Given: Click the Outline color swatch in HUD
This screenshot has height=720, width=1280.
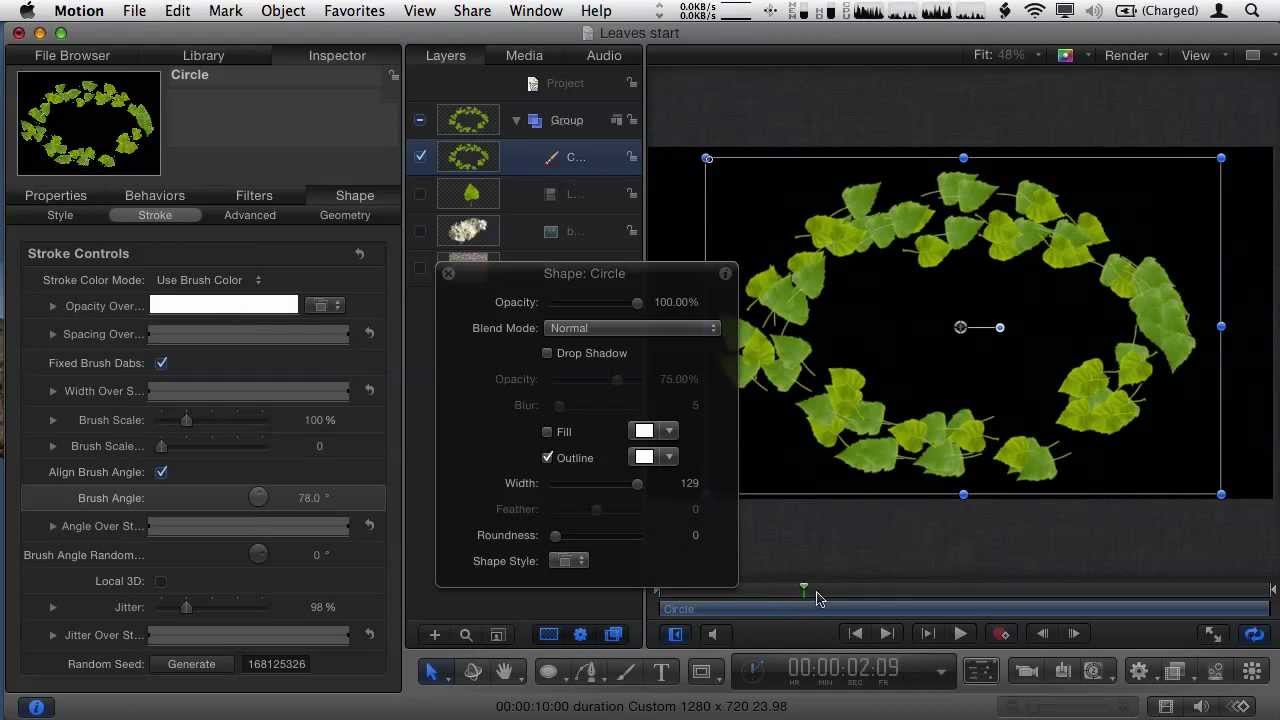Looking at the screenshot, I should tap(644, 457).
